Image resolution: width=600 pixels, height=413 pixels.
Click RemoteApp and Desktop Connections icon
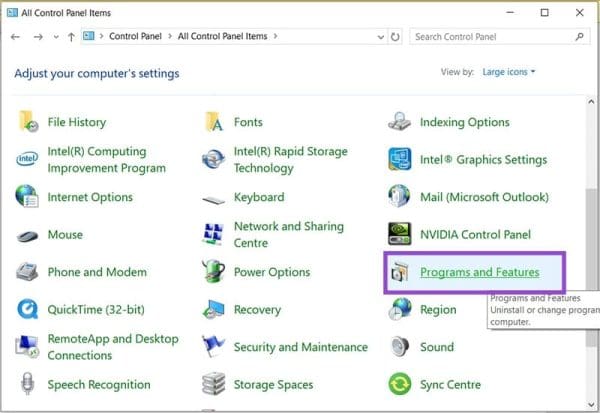(26, 346)
